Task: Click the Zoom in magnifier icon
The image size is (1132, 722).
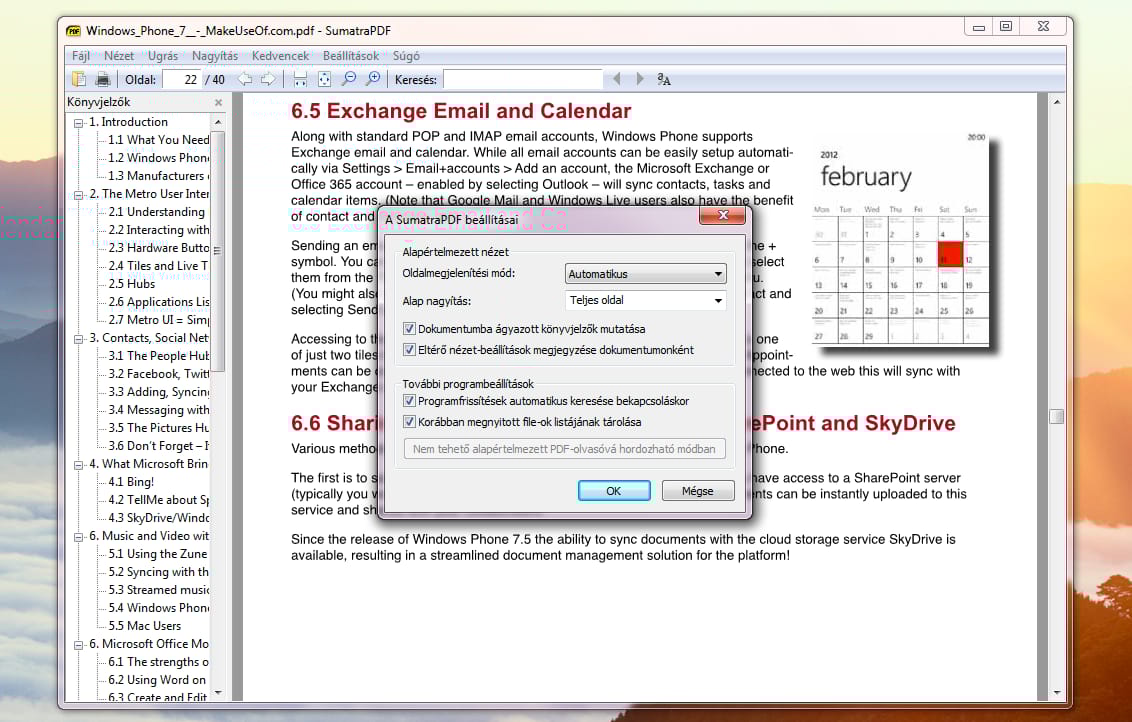Action: [373, 79]
